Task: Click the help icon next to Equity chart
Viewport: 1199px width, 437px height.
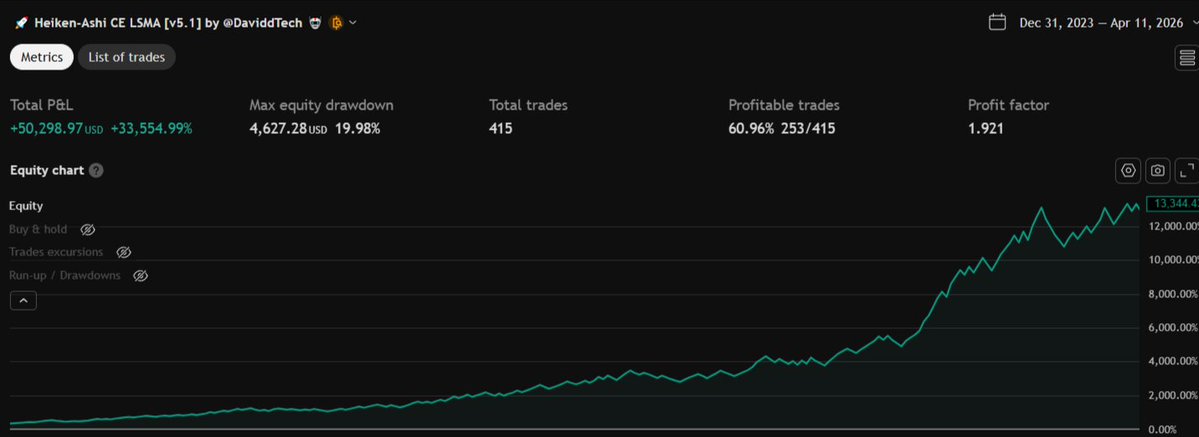Action: pos(96,171)
